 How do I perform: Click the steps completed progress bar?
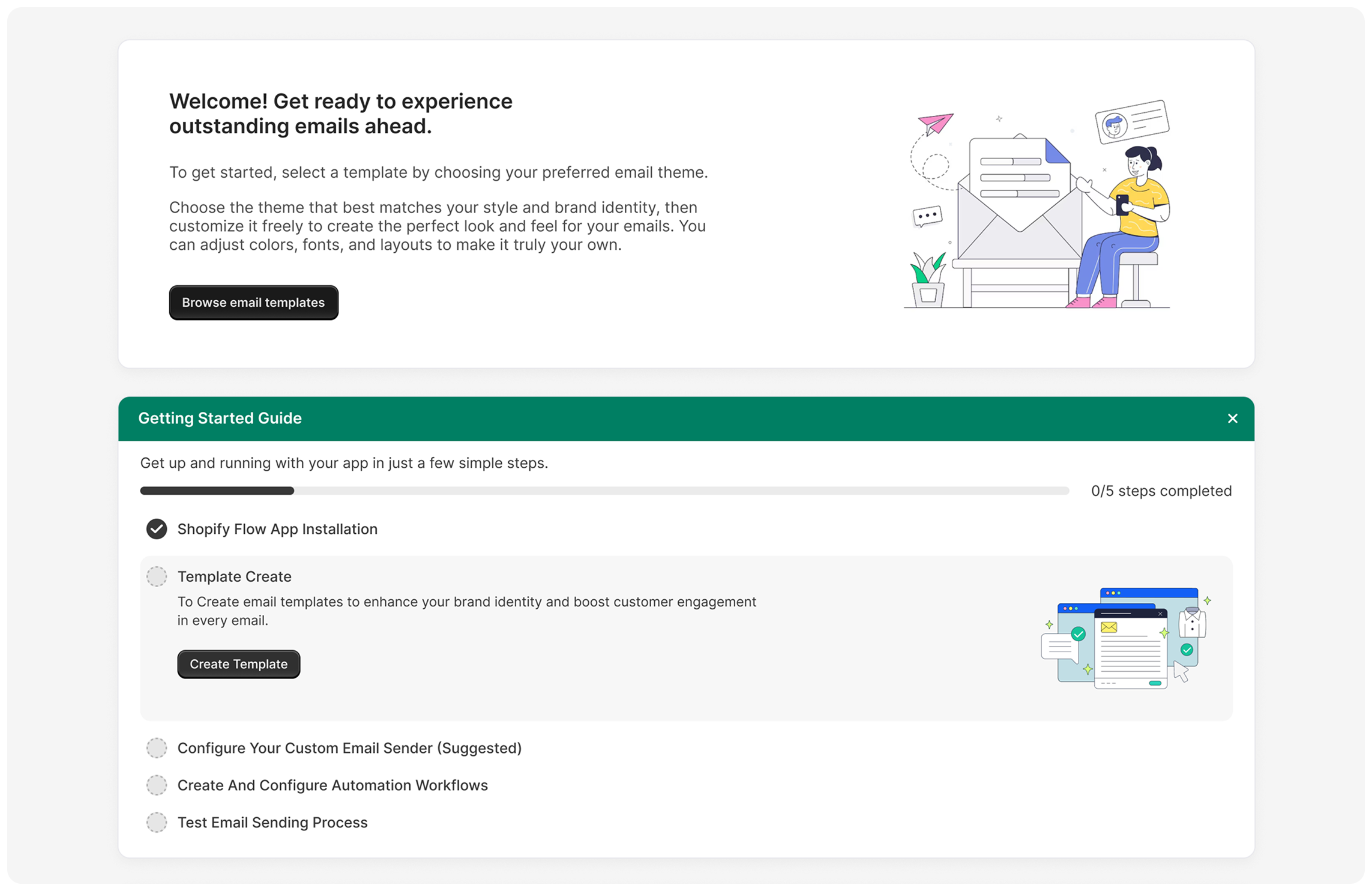604,491
